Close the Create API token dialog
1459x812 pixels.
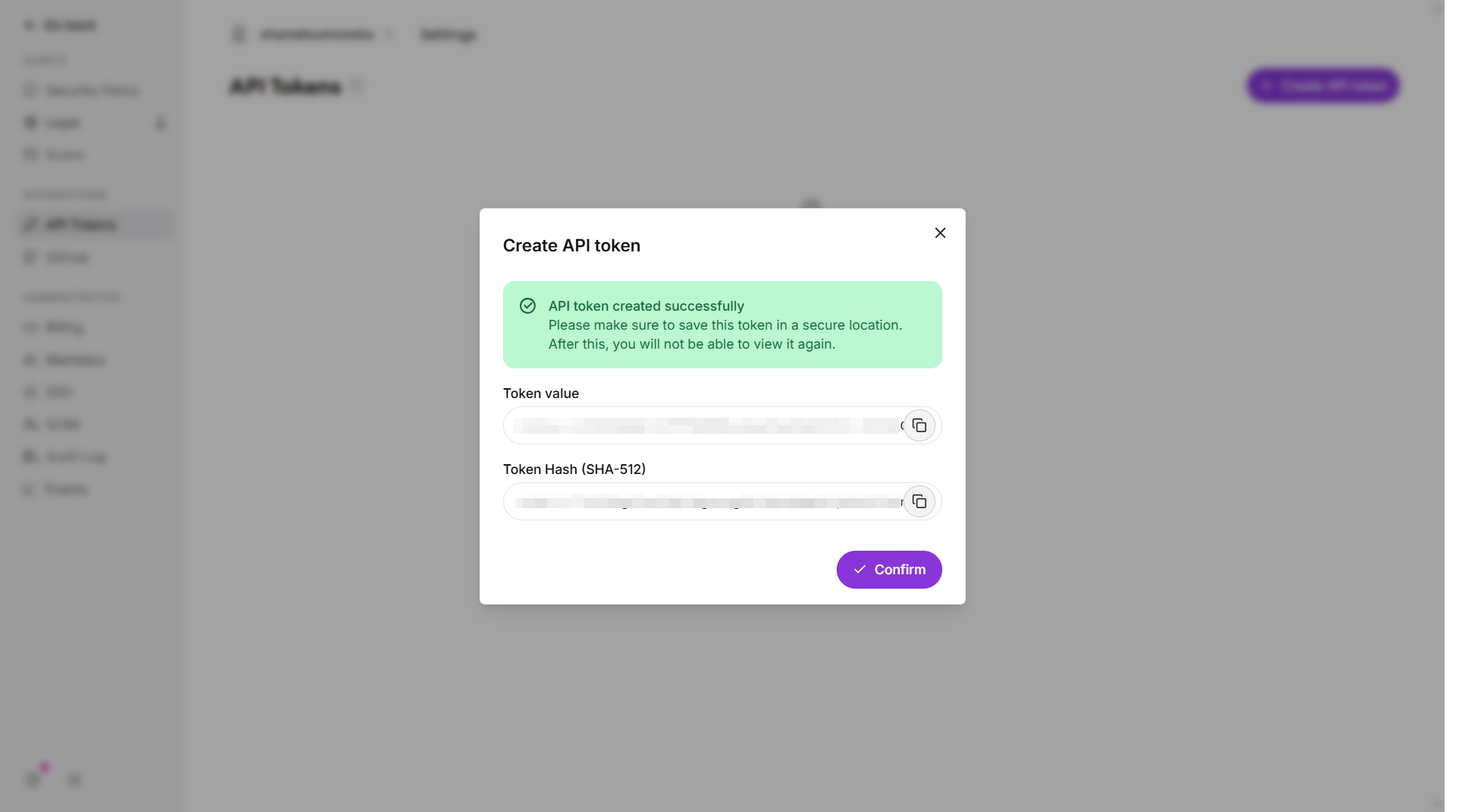click(x=940, y=233)
